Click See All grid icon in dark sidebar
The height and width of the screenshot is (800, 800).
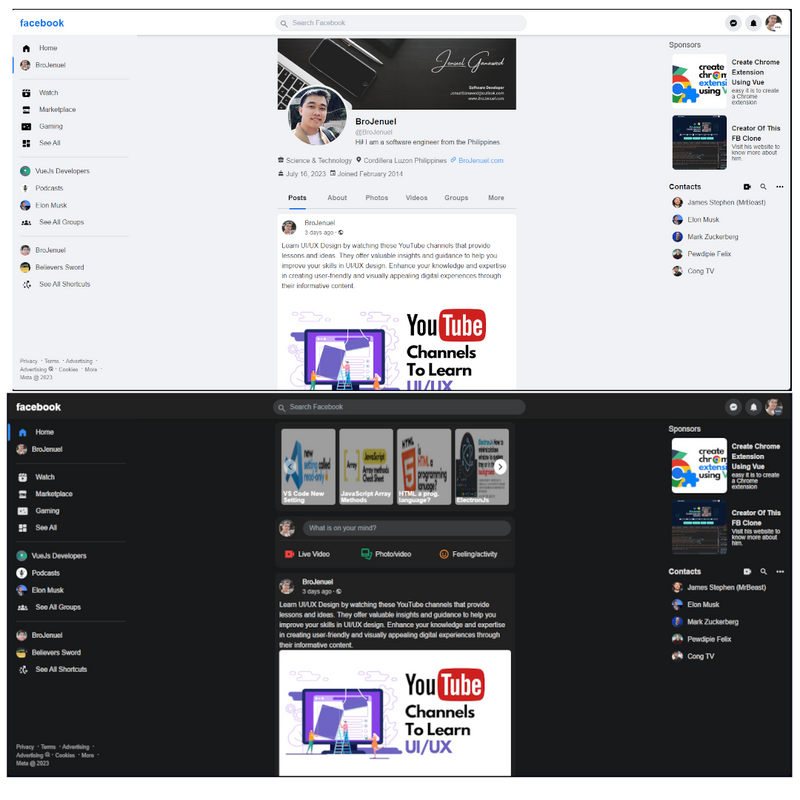[x=22, y=528]
